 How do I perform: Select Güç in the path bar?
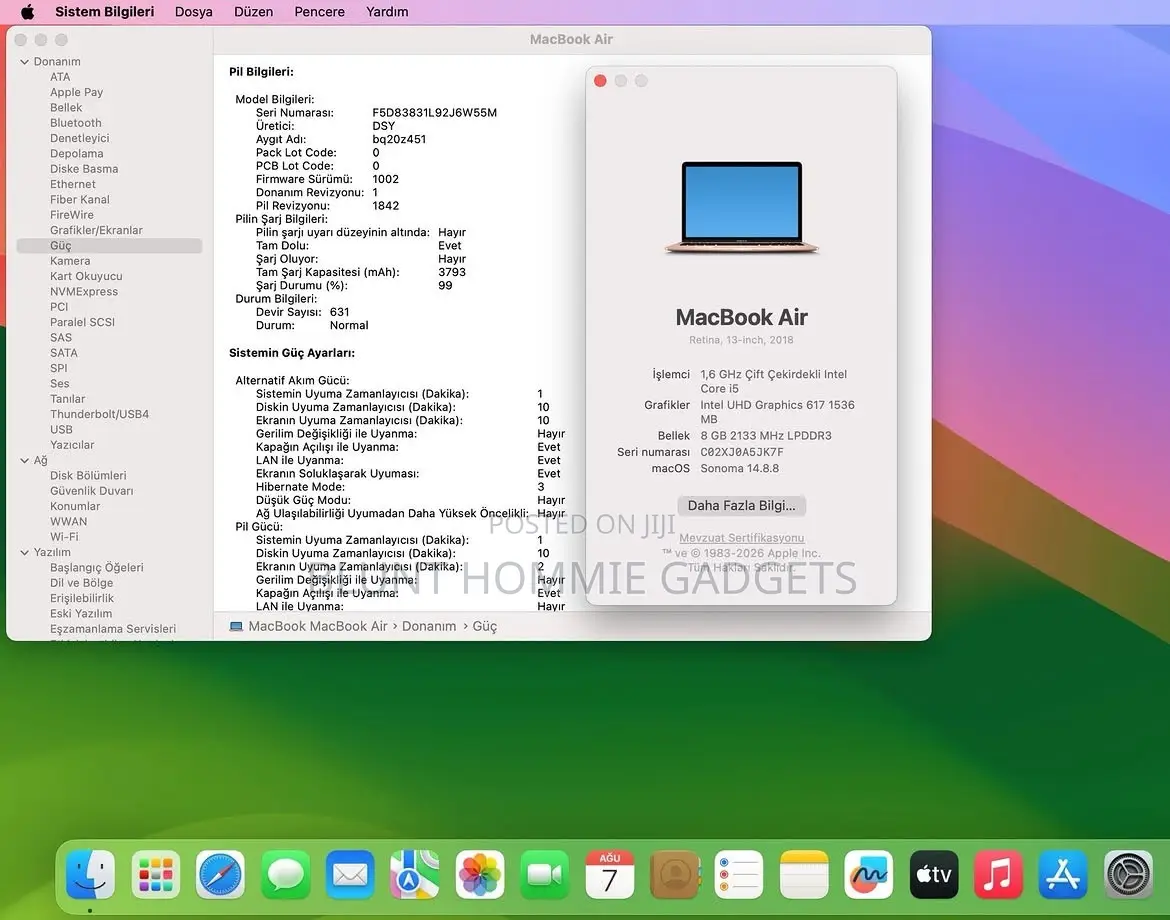[x=484, y=627]
